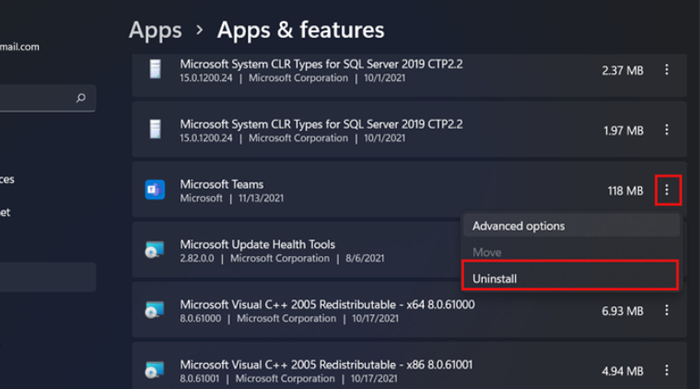Viewport: 700px width, 389px height.
Task: Open more options for the 1.97 MB CLR Types
Action: pos(667,130)
